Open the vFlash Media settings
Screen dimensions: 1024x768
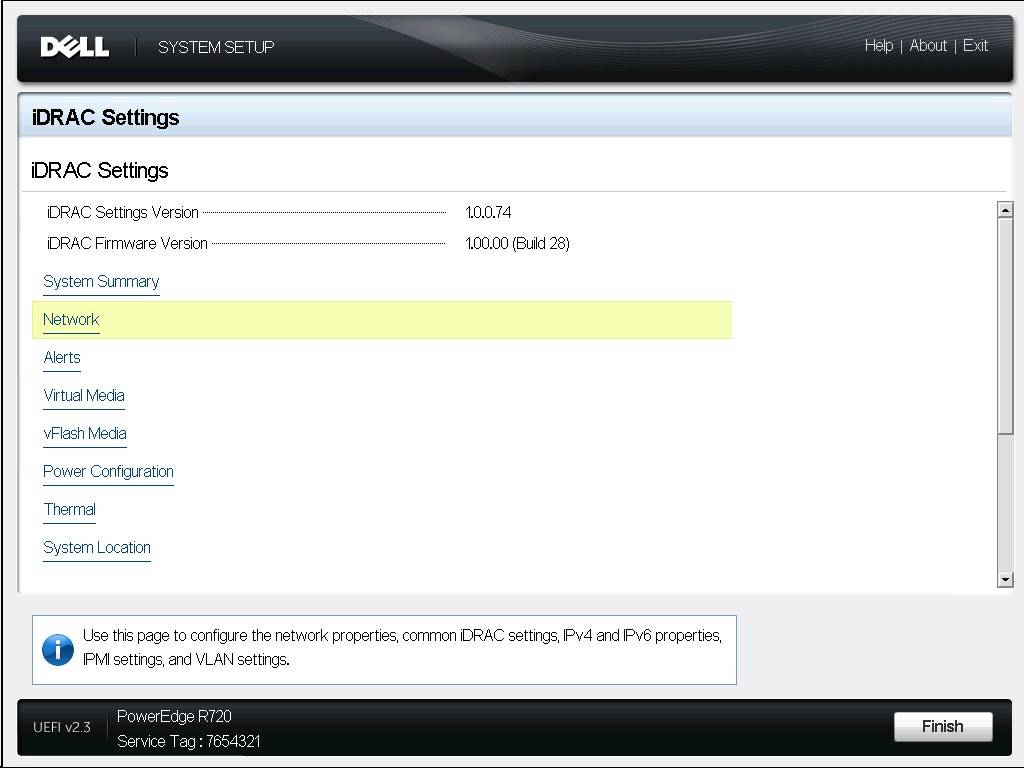[85, 434]
